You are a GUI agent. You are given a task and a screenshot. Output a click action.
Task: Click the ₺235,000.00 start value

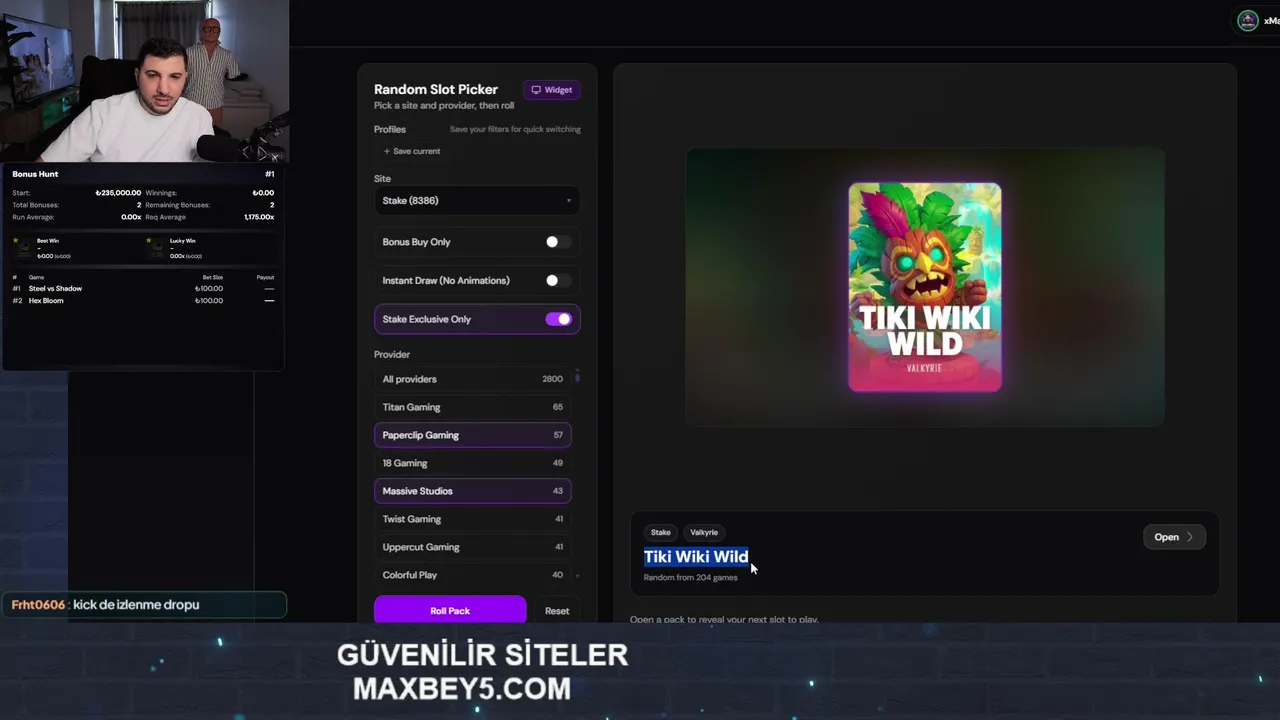pos(118,193)
